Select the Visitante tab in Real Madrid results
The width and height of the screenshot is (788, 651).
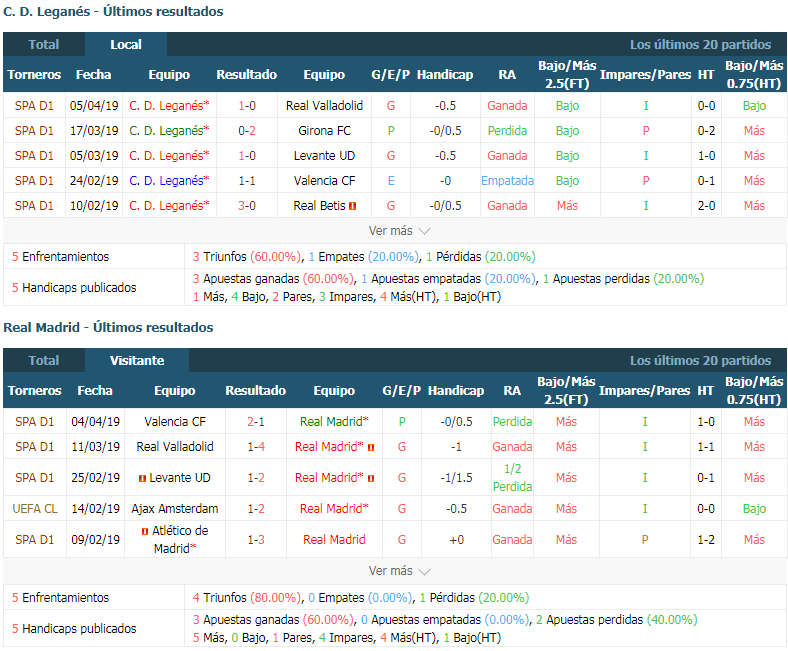coord(137,360)
